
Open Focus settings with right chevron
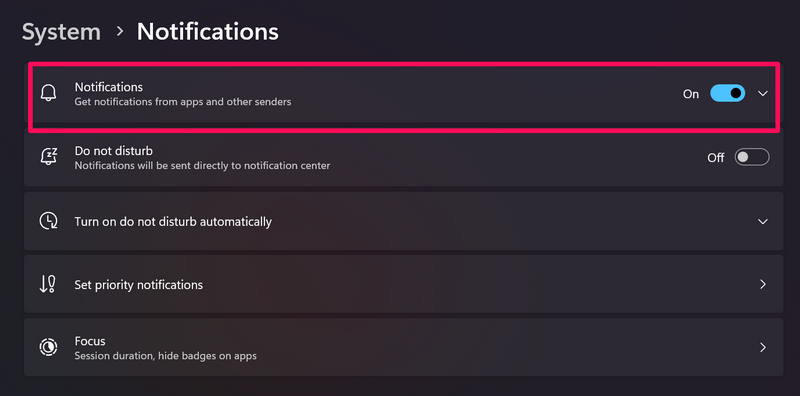[x=763, y=348]
